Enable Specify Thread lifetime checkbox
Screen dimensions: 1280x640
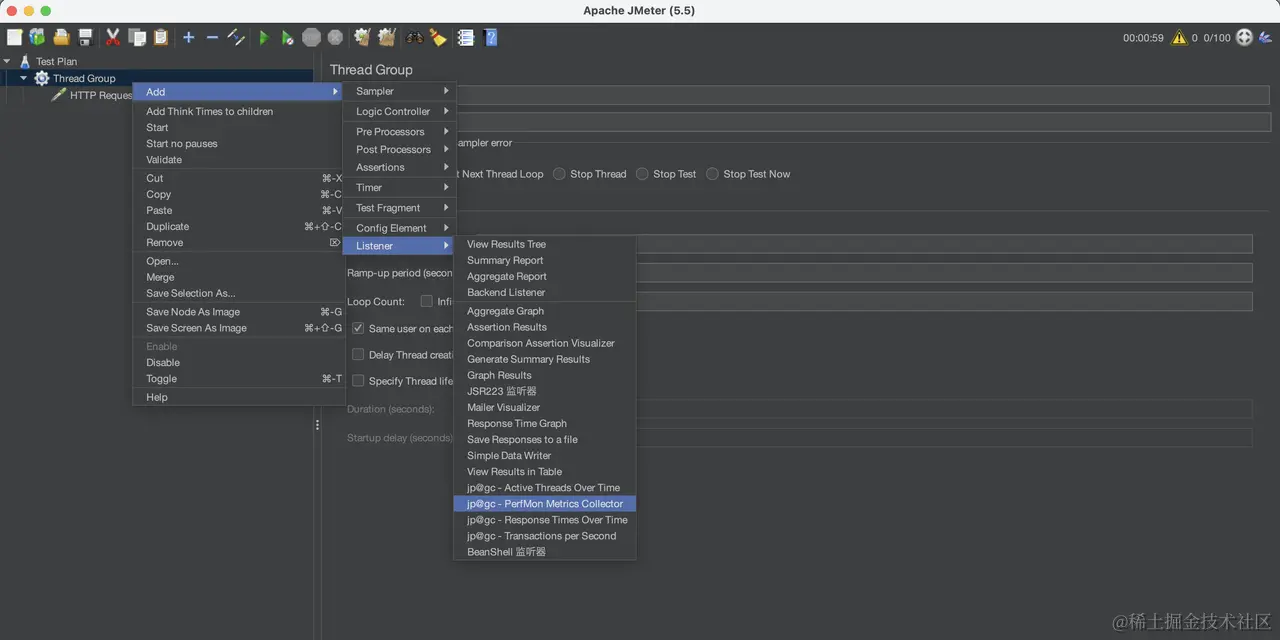click(x=358, y=380)
